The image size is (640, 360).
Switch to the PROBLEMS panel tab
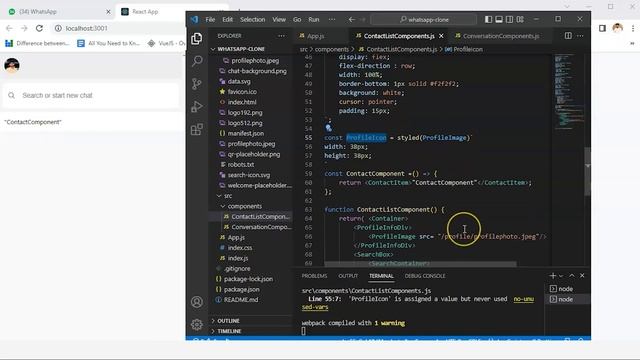click(314, 276)
